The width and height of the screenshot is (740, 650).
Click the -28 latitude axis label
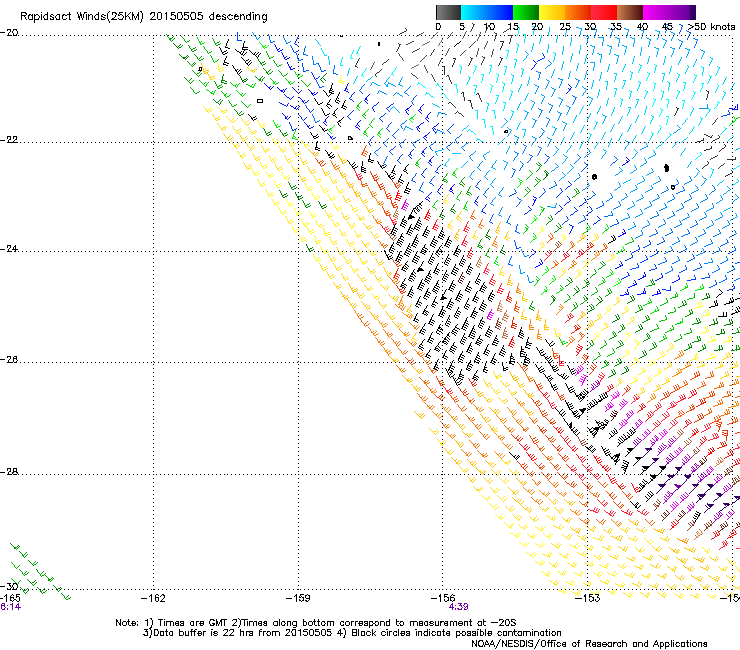(x=9, y=472)
